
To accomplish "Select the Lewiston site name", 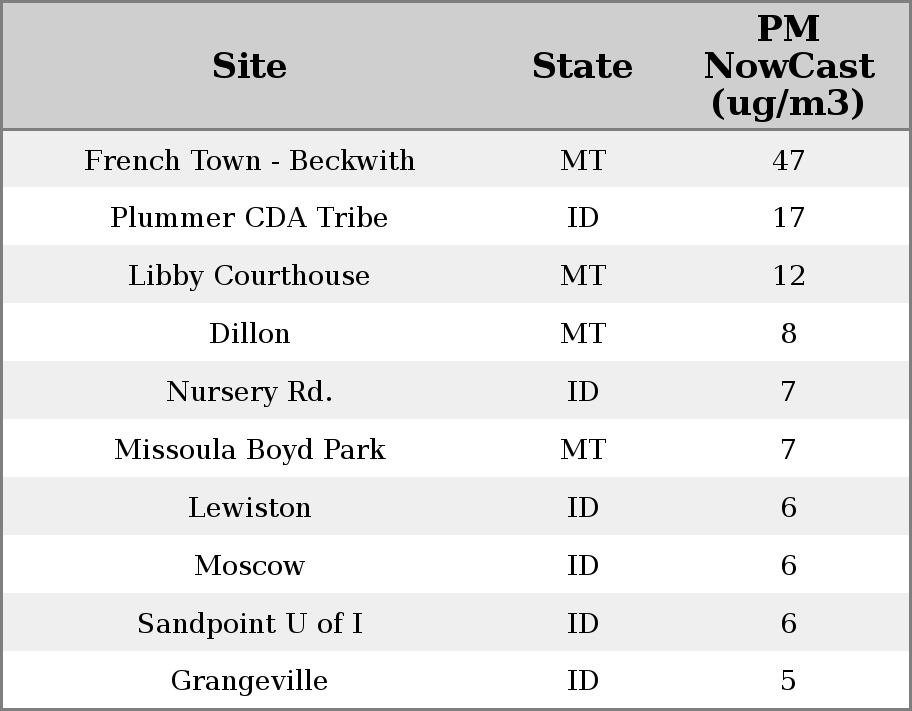I will pyautogui.click(x=249, y=508).
